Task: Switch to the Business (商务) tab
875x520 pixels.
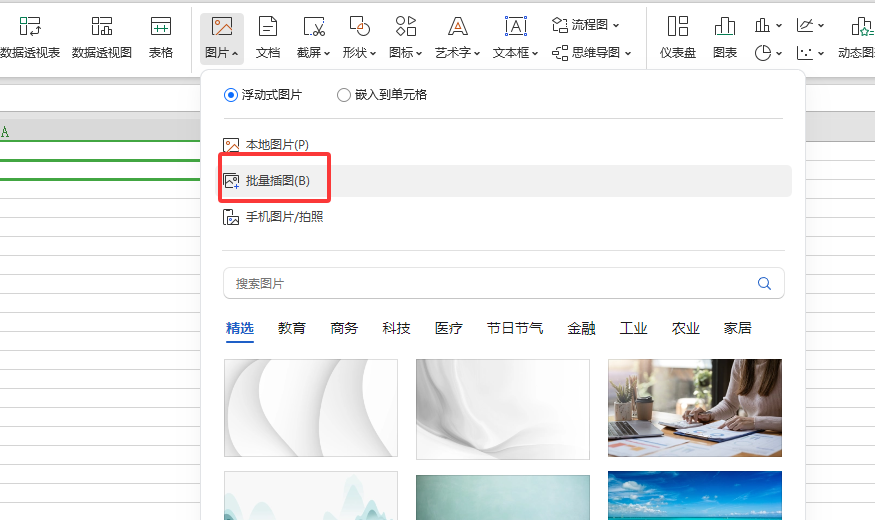Action: [344, 328]
